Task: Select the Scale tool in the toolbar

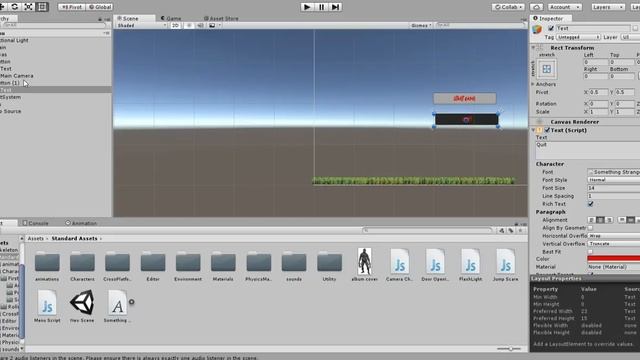Action: (29, 7)
